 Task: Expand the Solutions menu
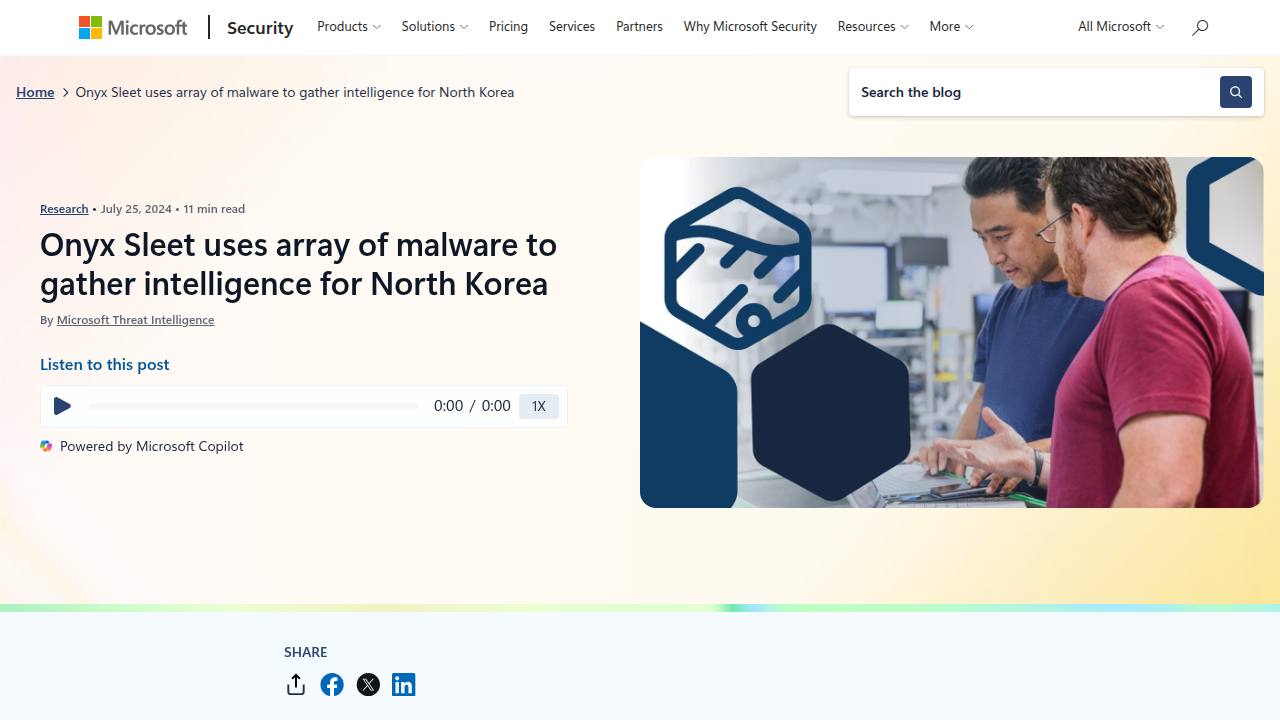click(435, 27)
